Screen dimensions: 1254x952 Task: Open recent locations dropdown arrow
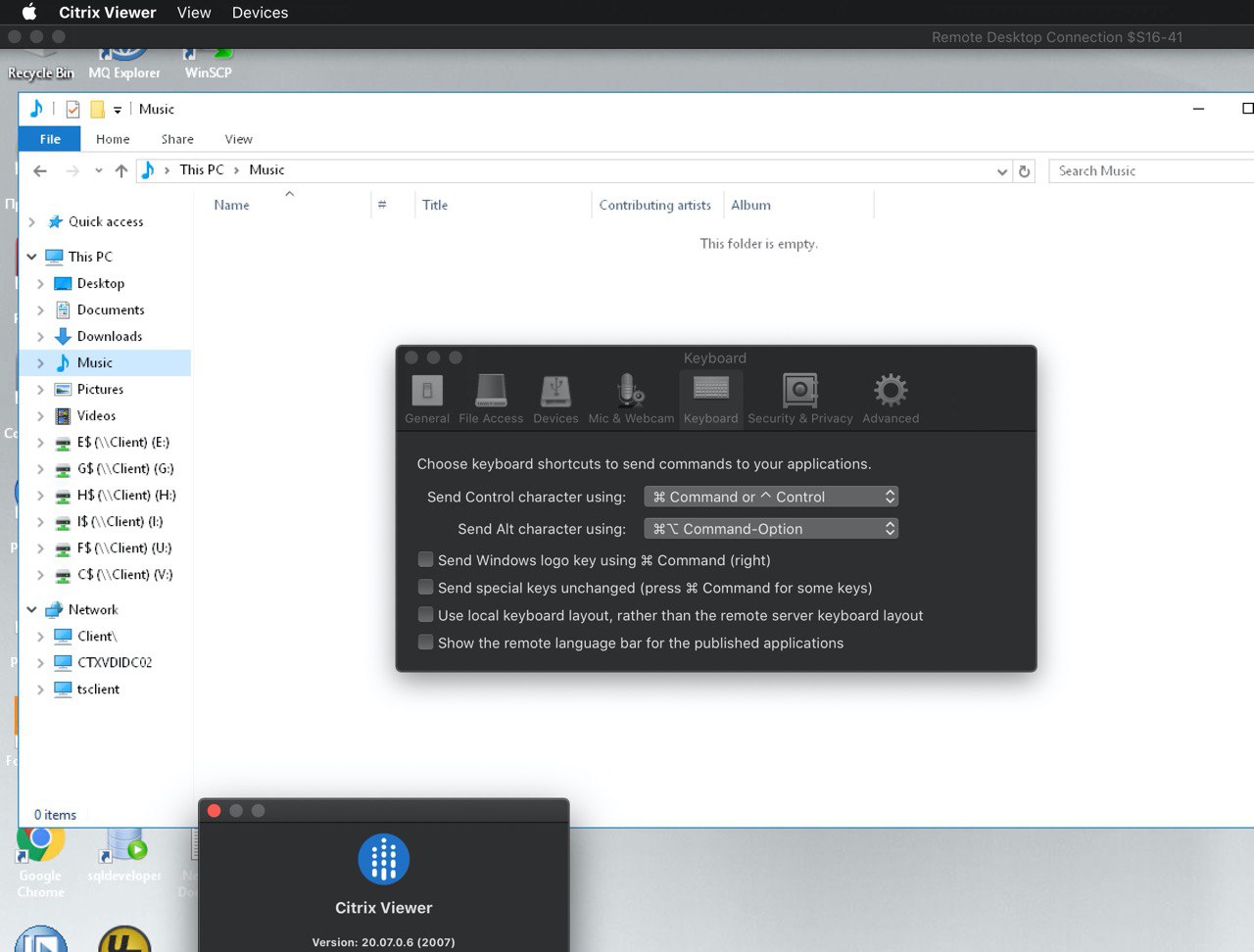click(99, 170)
